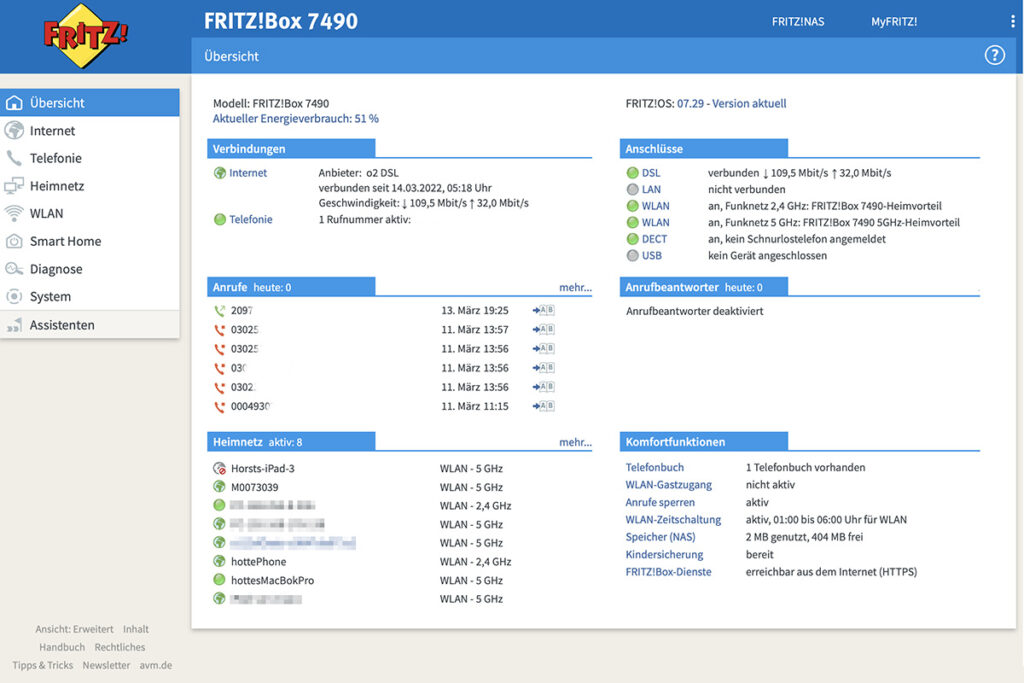Click the phone handset icon for Telefonie
The width and height of the screenshot is (1024, 683).
point(14,158)
